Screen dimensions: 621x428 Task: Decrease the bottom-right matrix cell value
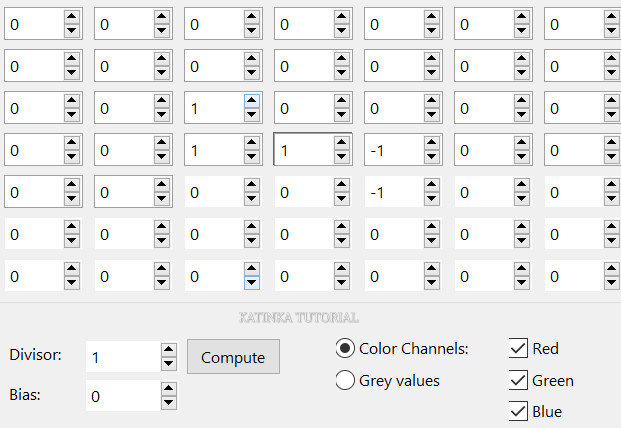coord(611,283)
